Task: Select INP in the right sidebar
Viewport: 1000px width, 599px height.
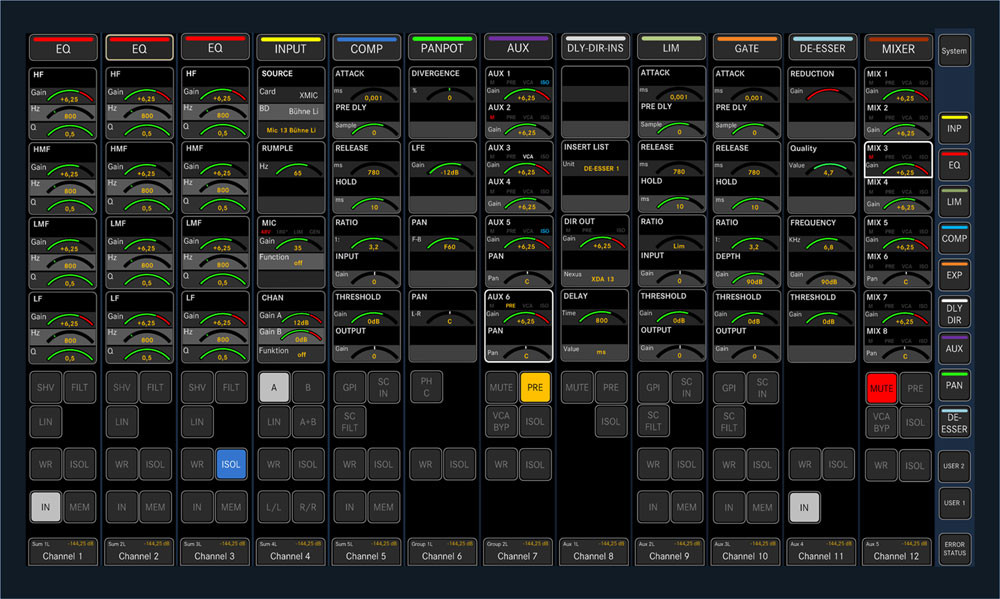Action: click(x=954, y=128)
